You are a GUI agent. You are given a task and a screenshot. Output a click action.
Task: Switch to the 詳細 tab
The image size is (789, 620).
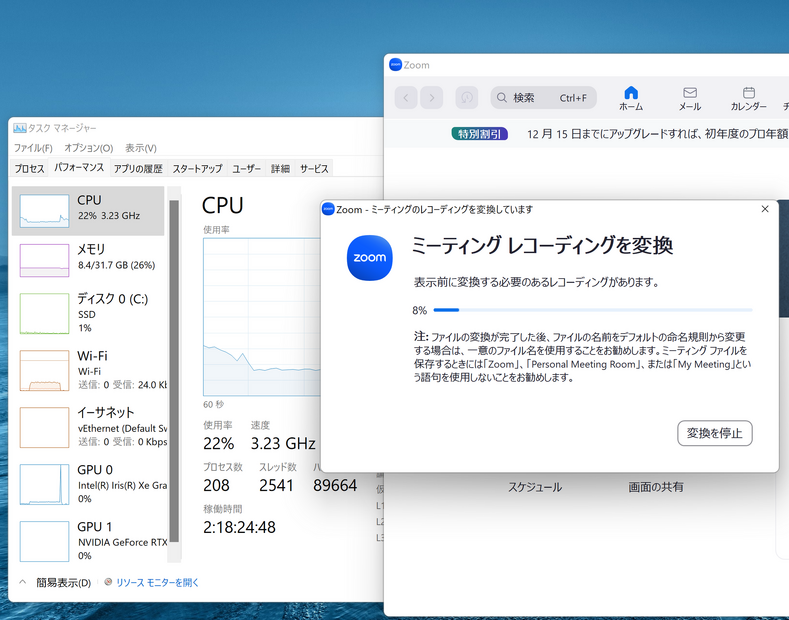280,169
